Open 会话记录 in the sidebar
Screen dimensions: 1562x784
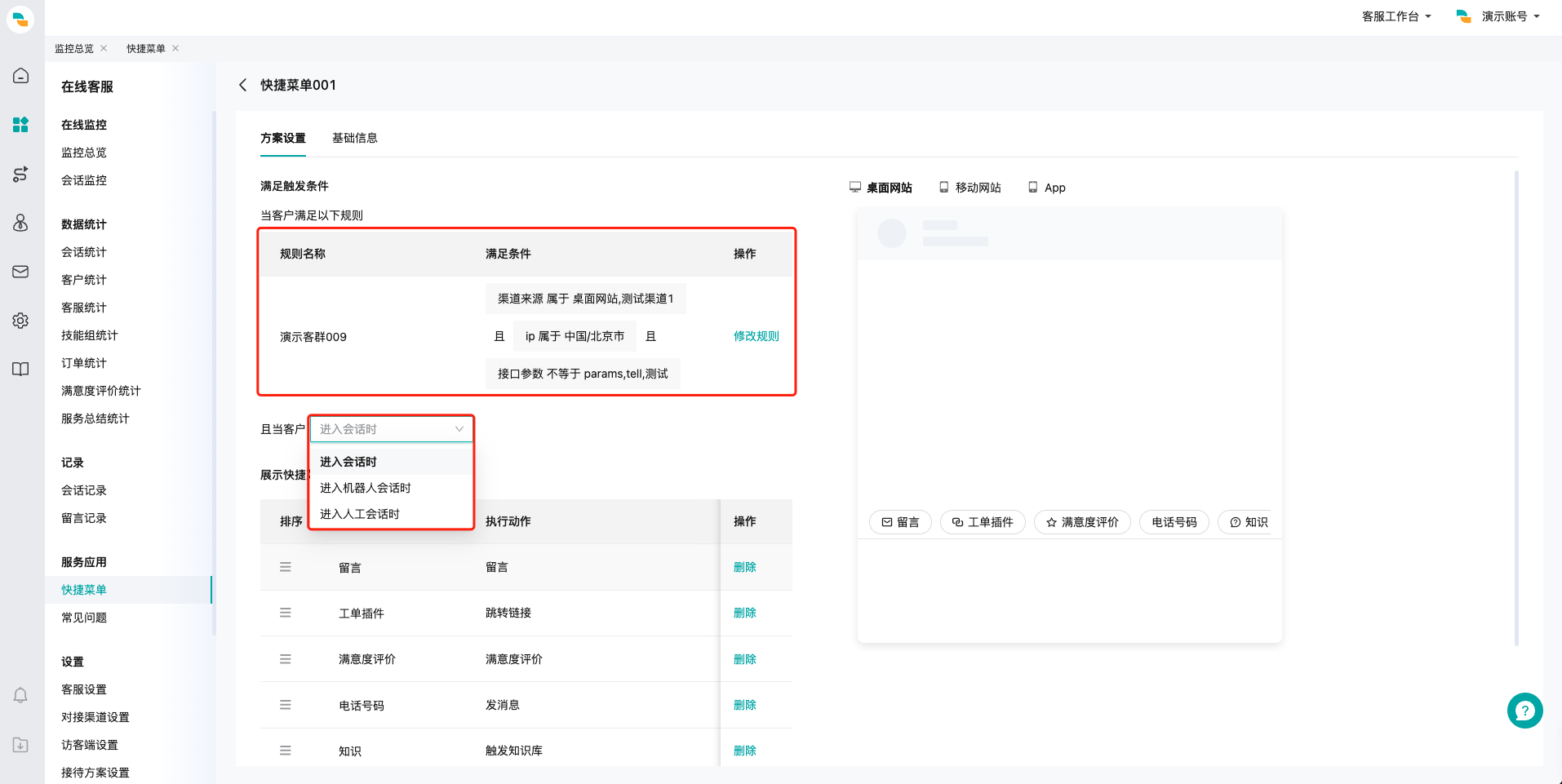(x=84, y=490)
